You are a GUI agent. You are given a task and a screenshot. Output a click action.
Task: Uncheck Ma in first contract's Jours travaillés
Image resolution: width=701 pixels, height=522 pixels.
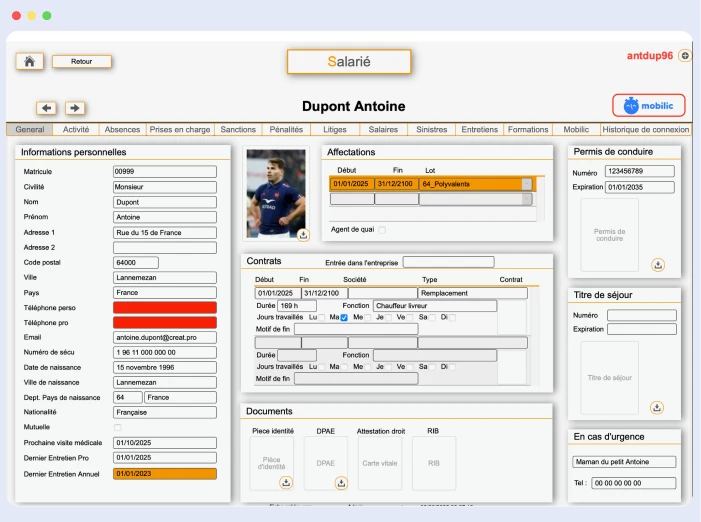pos(344,318)
